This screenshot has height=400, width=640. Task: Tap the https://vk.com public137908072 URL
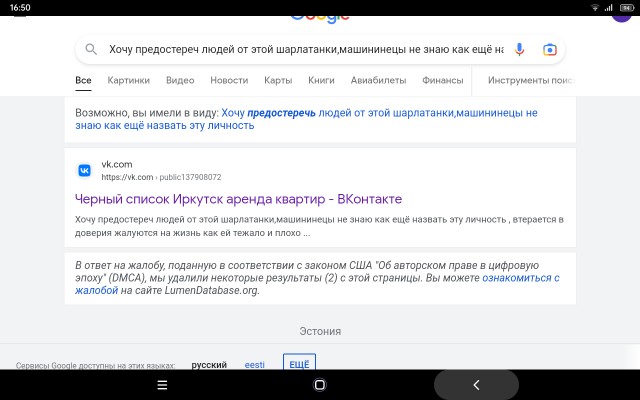[161, 177]
